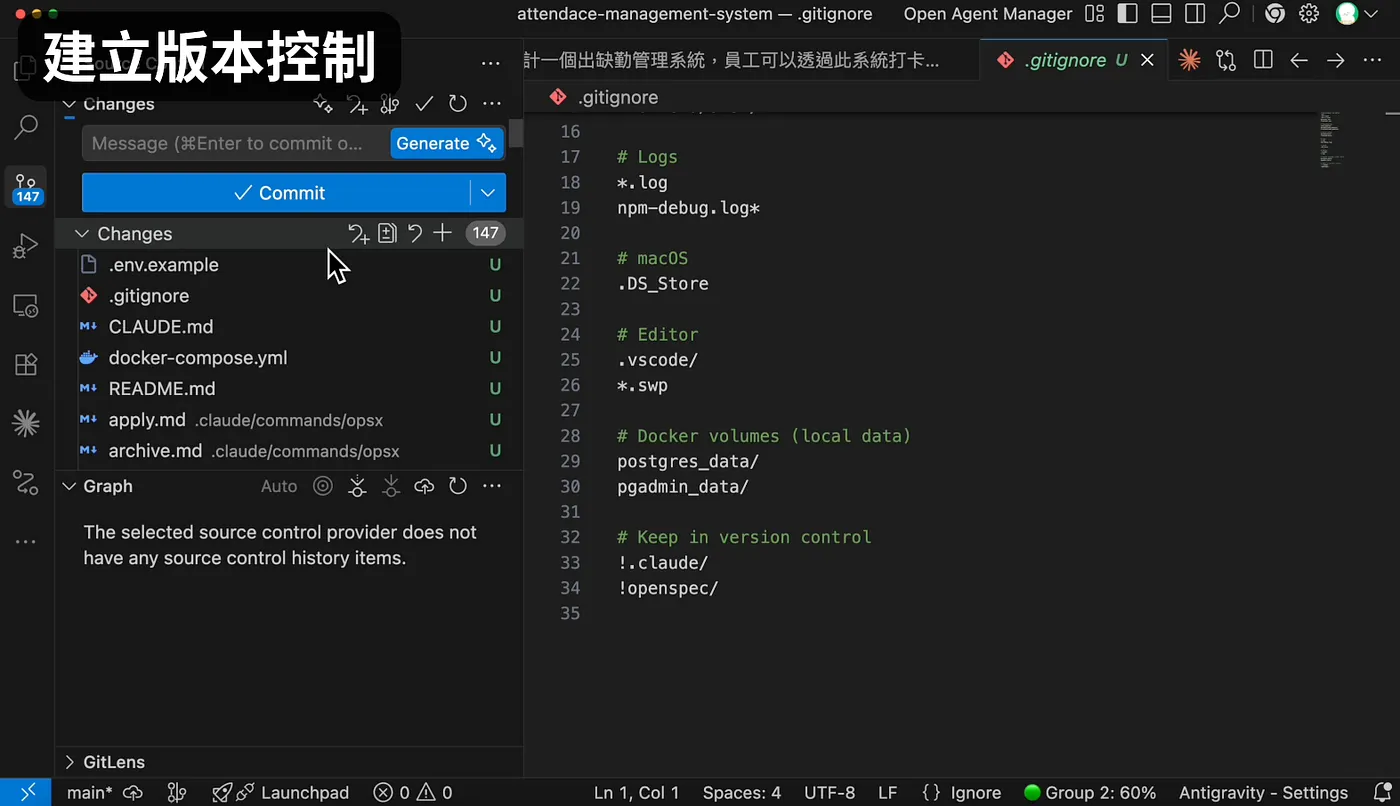Click Graph's go to current history item icon
Screen dimensions: 1400x806
[323, 486]
